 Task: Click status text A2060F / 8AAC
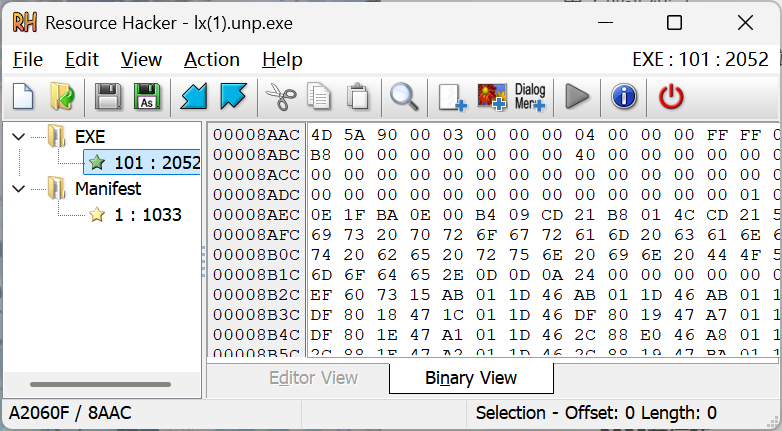click(x=70, y=413)
